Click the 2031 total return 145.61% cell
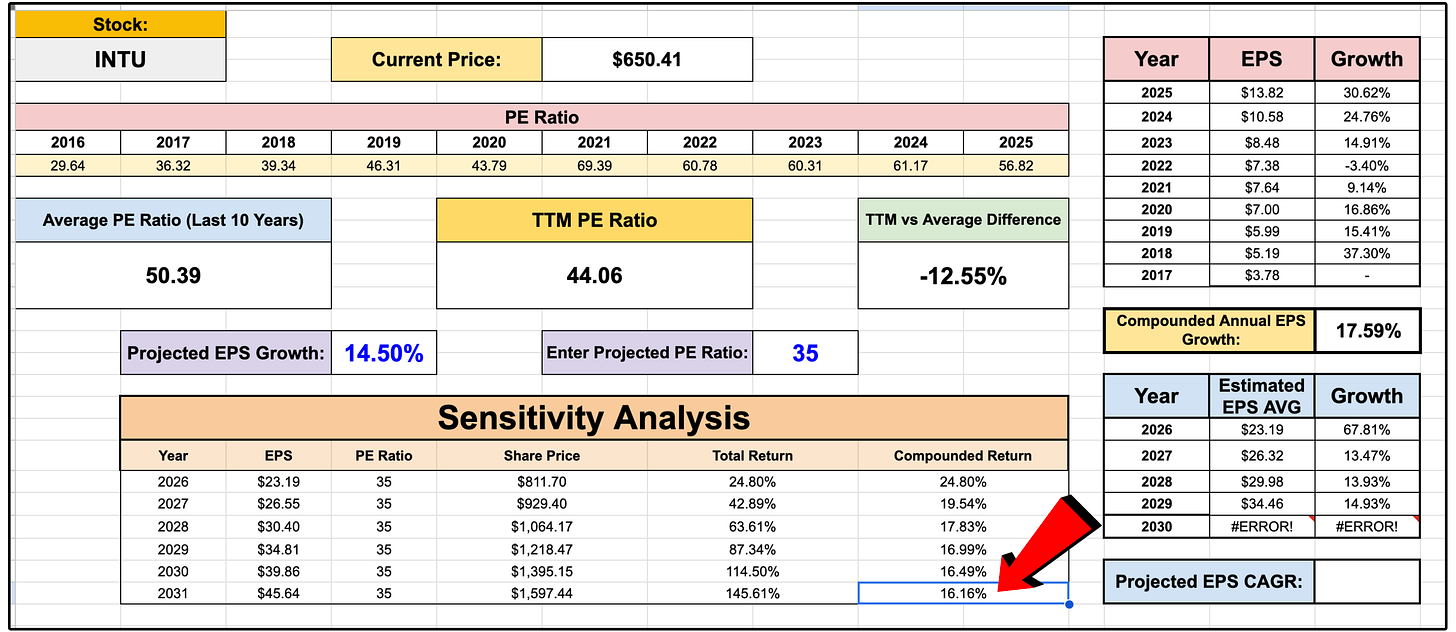 click(x=753, y=593)
